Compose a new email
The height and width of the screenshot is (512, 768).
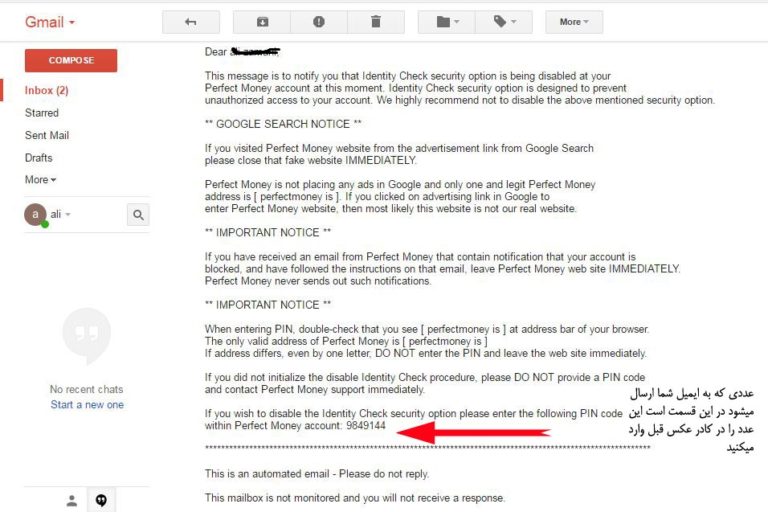tap(71, 60)
